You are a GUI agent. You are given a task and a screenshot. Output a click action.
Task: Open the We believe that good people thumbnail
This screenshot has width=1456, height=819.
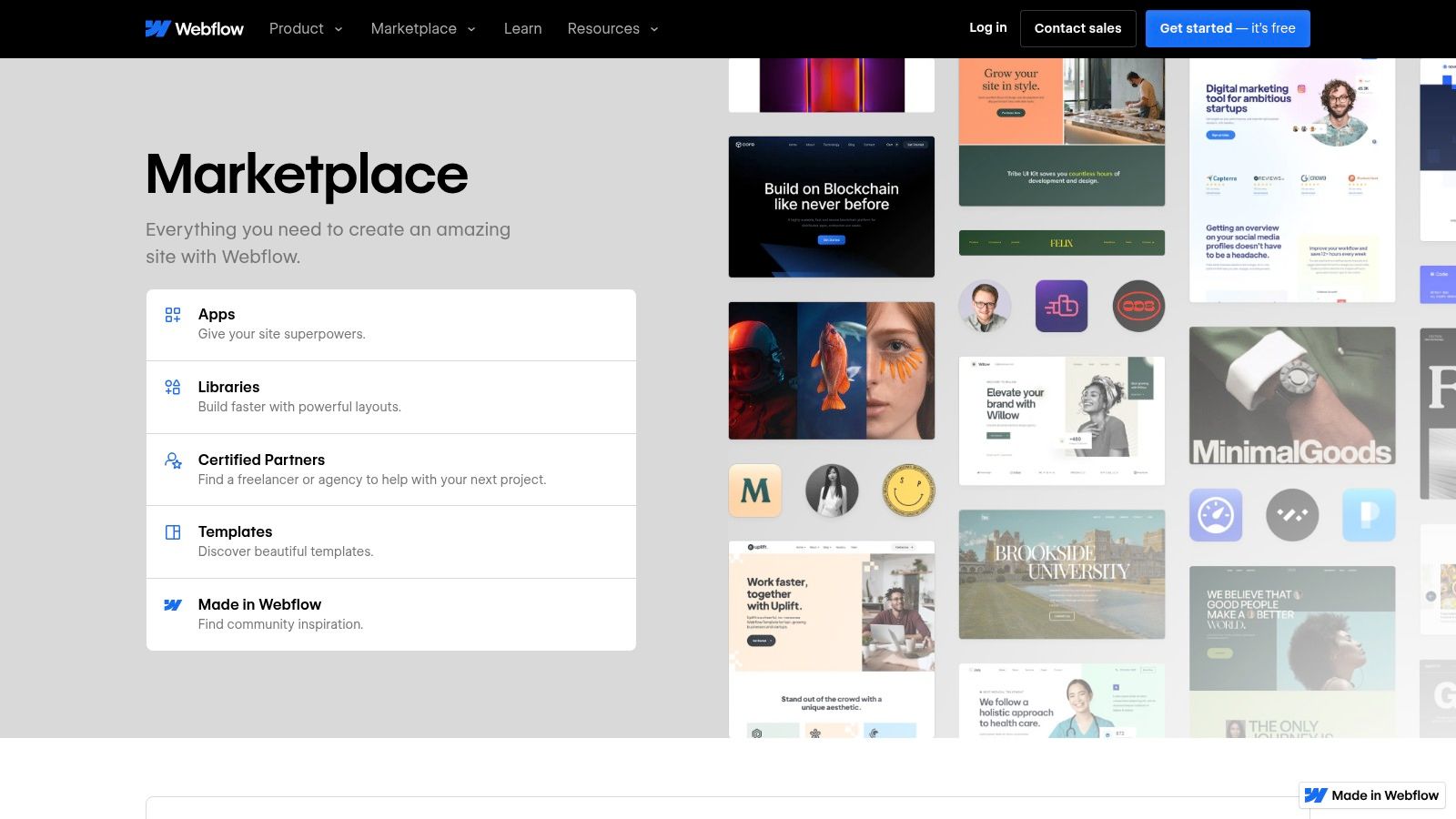(1292, 652)
